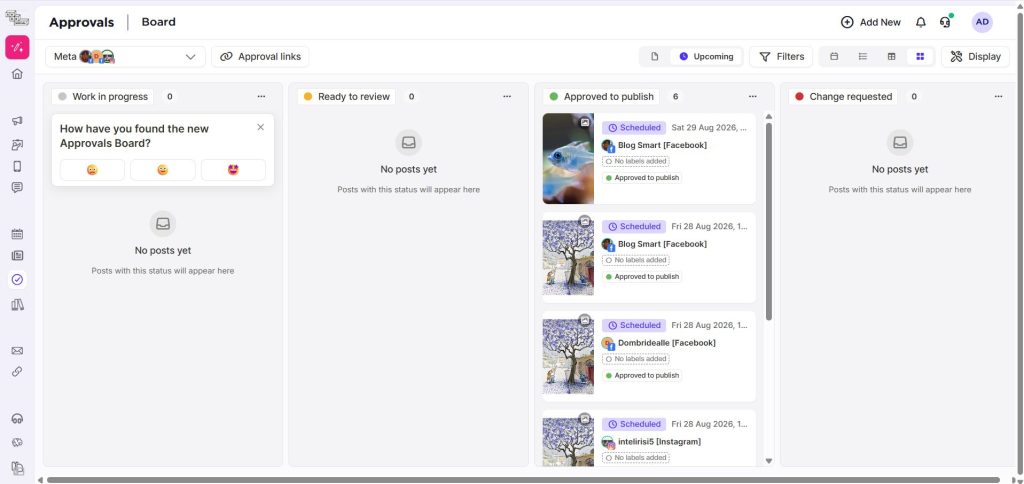The image size is (1024, 484).
Task: Click the horizontal scrollbar at page bottom
Action: pos(522,480)
